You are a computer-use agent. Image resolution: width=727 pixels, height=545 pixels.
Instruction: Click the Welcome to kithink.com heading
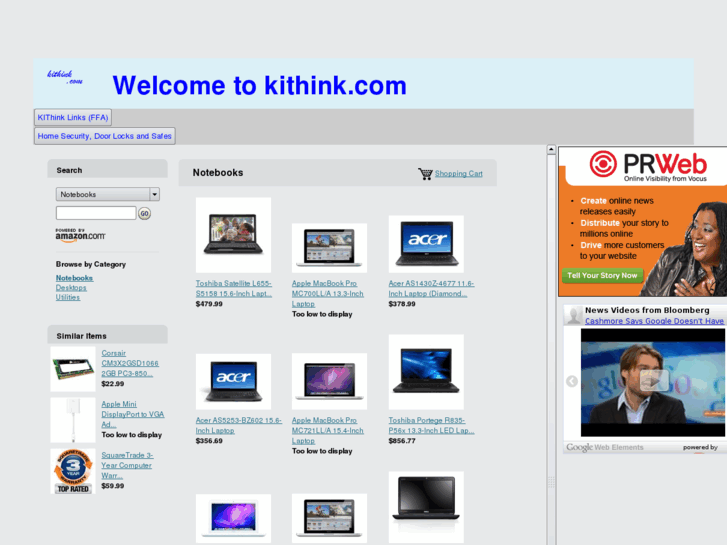(260, 85)
